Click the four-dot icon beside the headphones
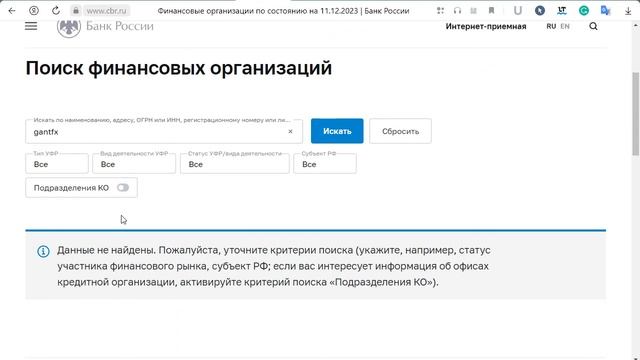This screenshot has height=360, width=640. click(440, 11)
